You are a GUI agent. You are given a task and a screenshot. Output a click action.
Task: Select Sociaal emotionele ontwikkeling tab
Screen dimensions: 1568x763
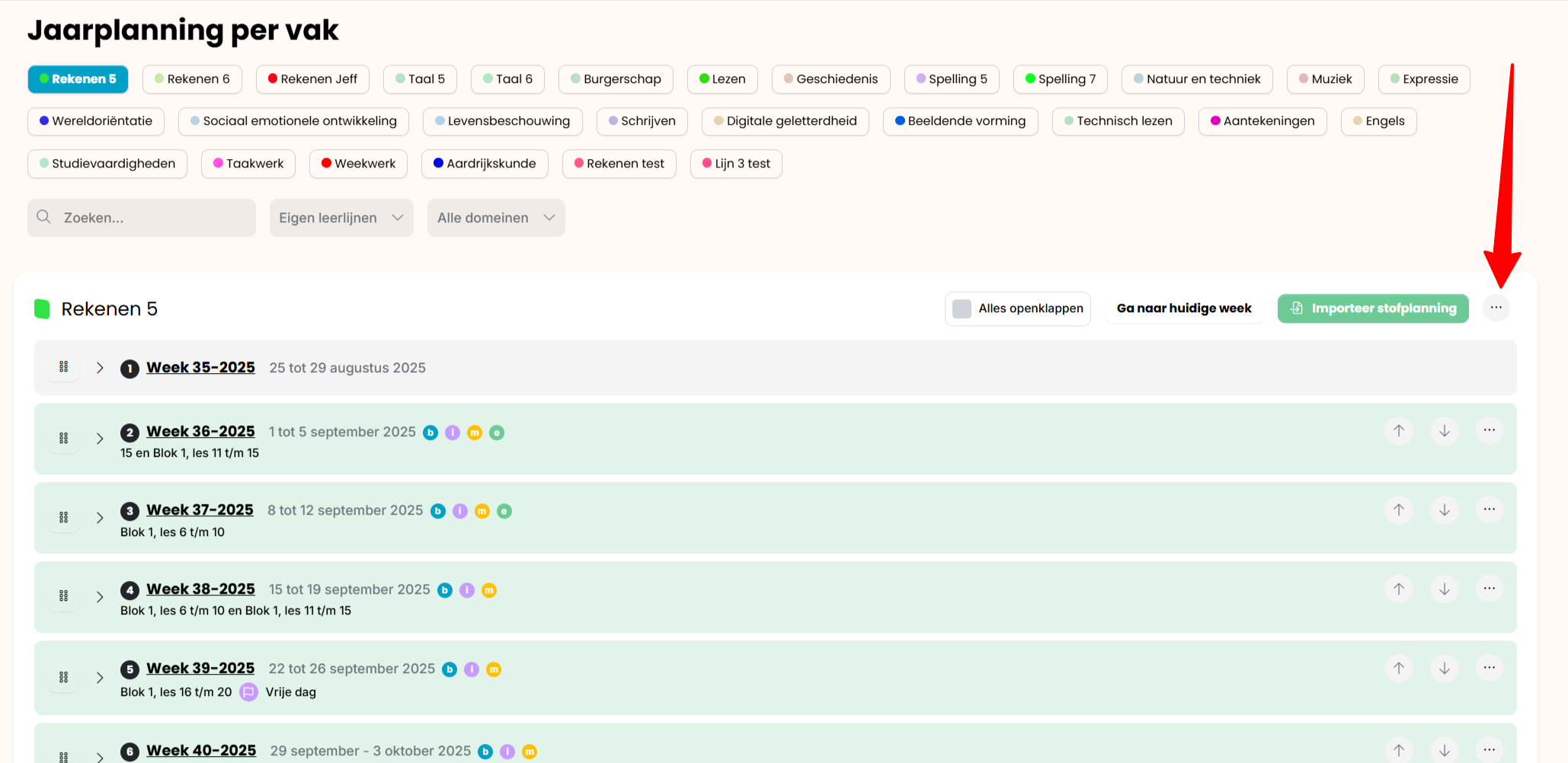293,121
